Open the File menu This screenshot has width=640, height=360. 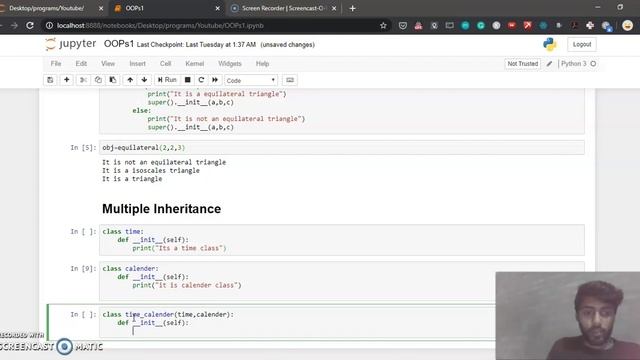coord(56,64)
